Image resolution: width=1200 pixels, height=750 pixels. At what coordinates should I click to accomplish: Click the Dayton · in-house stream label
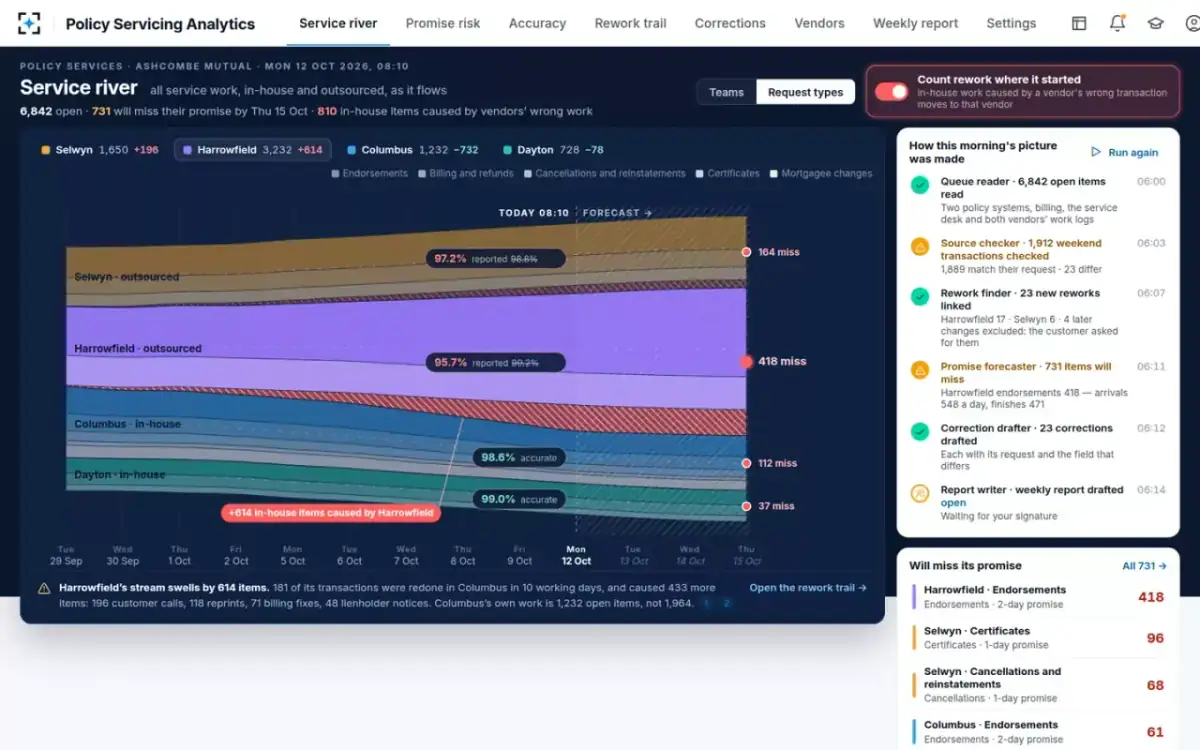click(x=119, y=475)
